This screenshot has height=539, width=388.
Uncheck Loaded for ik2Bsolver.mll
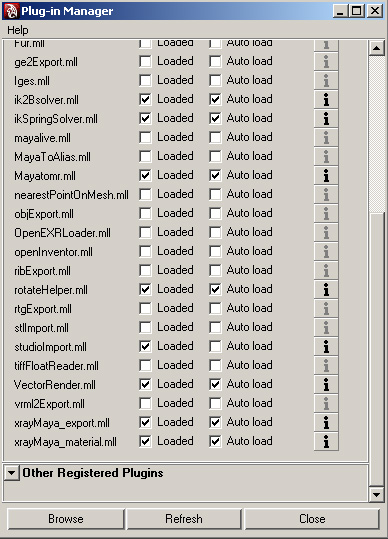pyautogui.click(x=145, y=100)
